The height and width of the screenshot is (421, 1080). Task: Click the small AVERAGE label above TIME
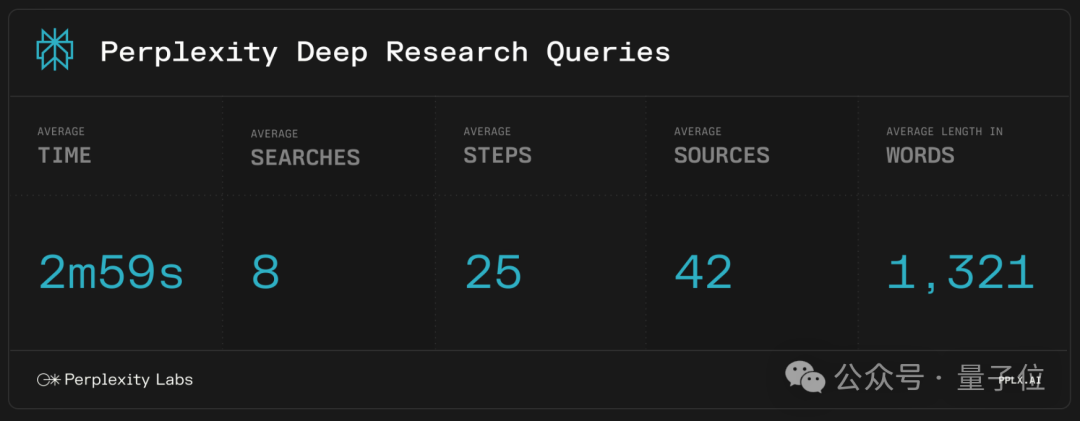[61, 132]
